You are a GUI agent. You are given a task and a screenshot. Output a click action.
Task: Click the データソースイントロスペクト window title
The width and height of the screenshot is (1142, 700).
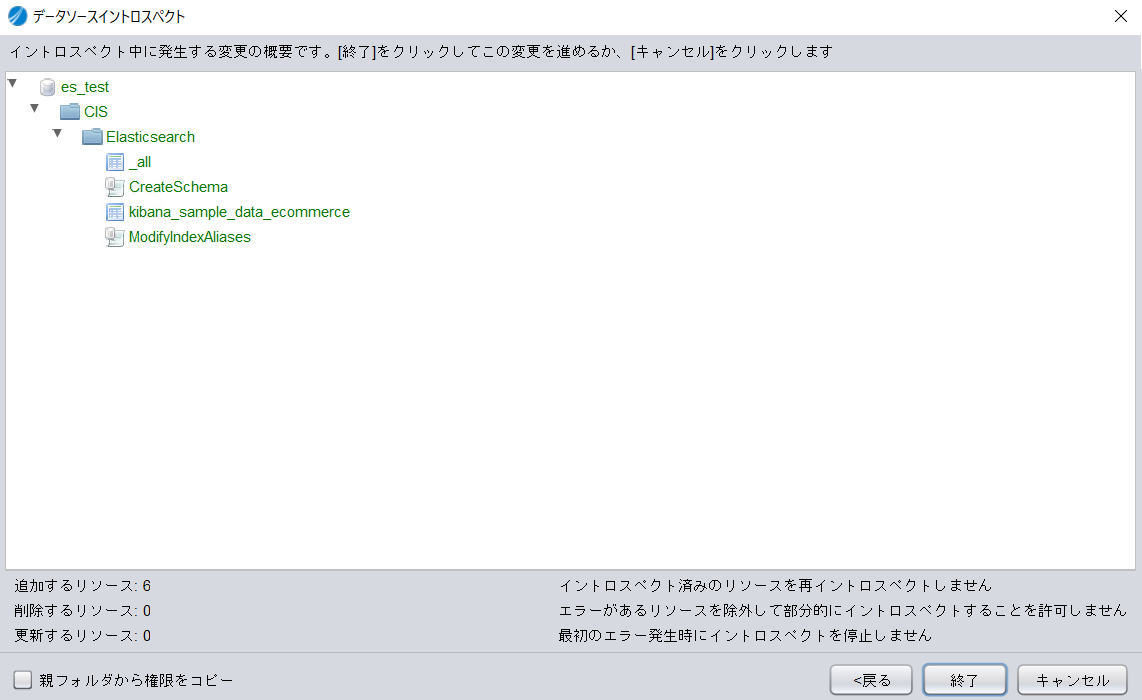[x=109, y=16]
